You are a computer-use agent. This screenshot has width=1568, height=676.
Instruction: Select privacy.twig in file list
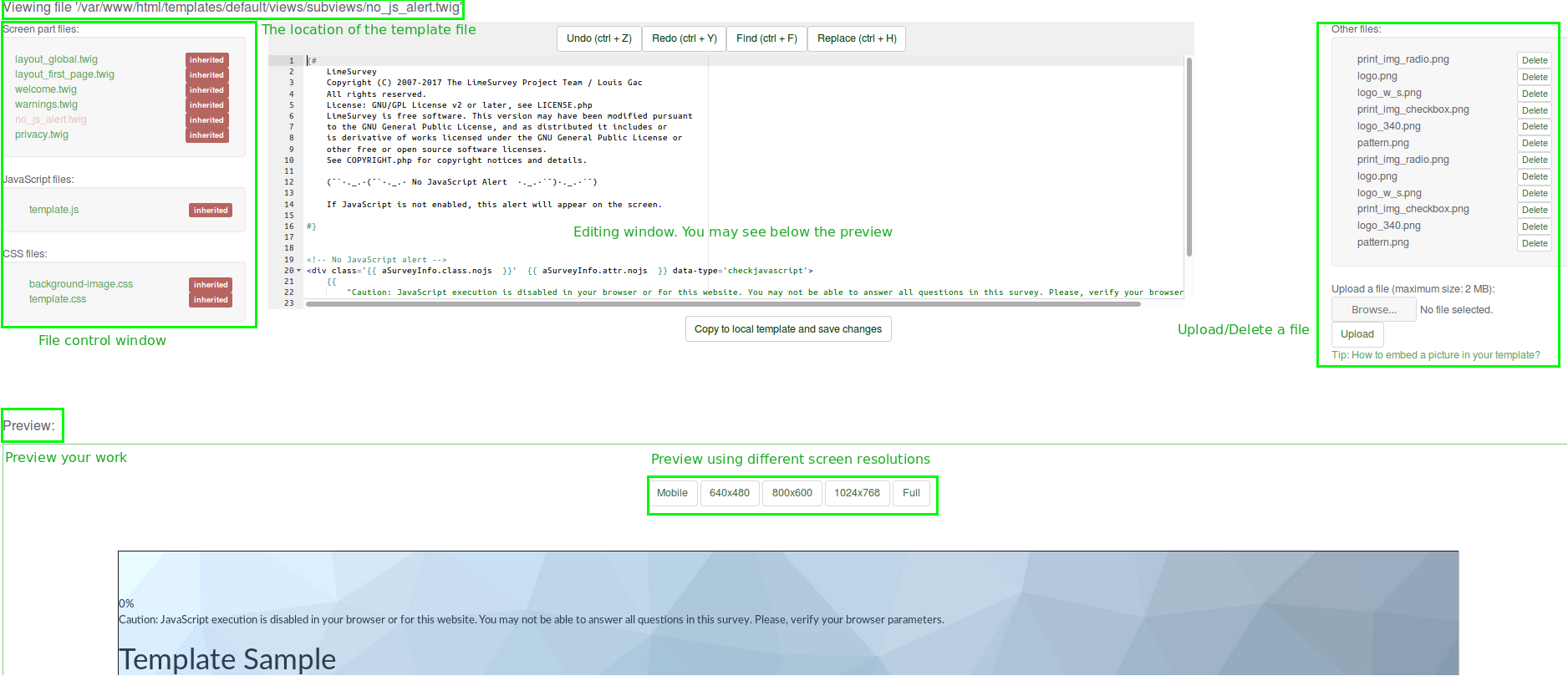pos(42,135)
